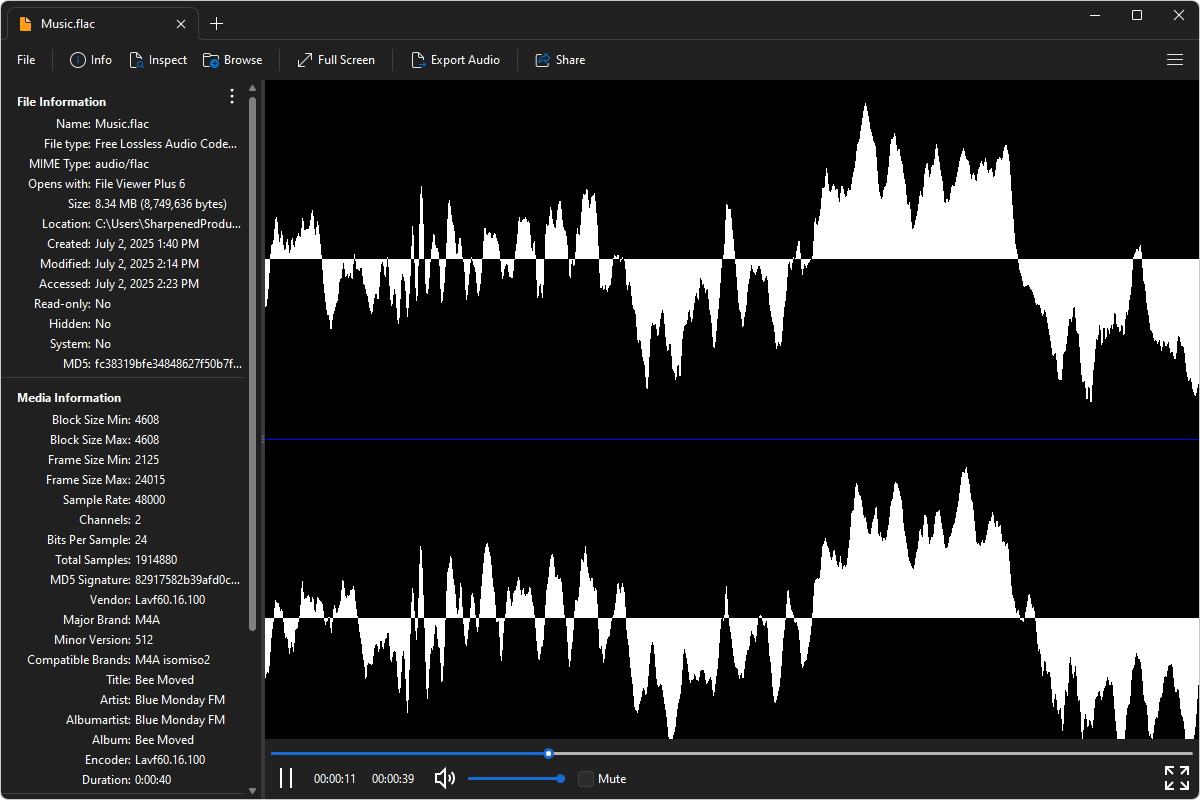The width and height of the screenshot is (1200, 800).
Task: Click the sidebar splitter handle
Action: click(262, 439)
